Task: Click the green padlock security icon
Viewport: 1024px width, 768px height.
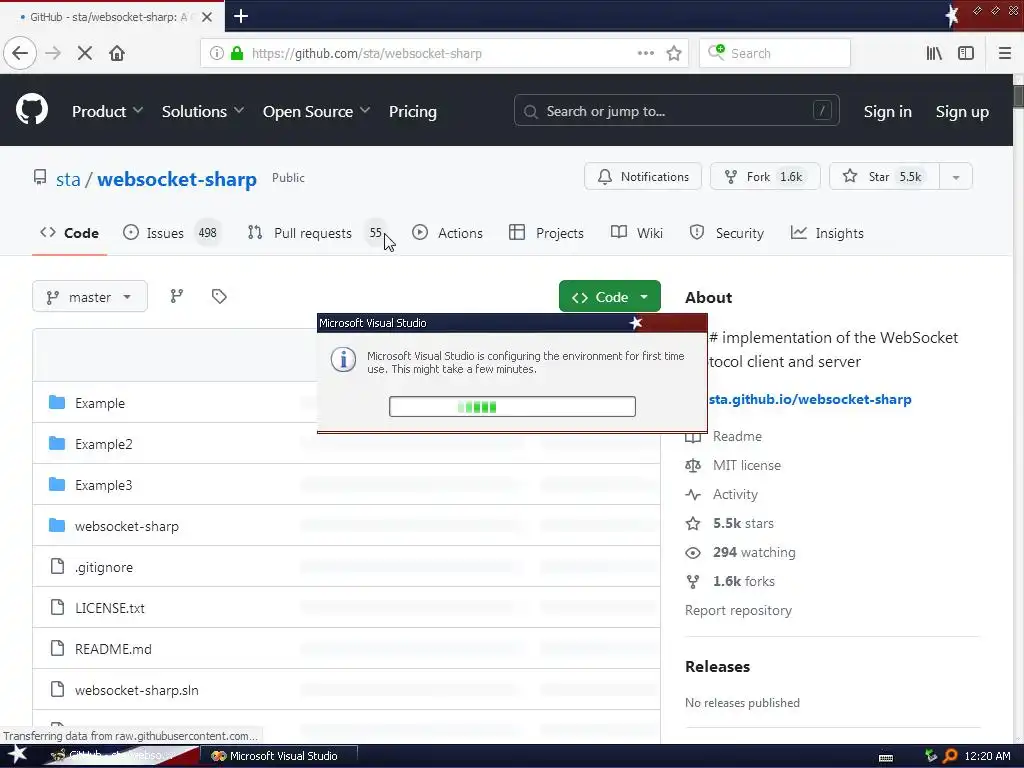Action: point(236,54)
